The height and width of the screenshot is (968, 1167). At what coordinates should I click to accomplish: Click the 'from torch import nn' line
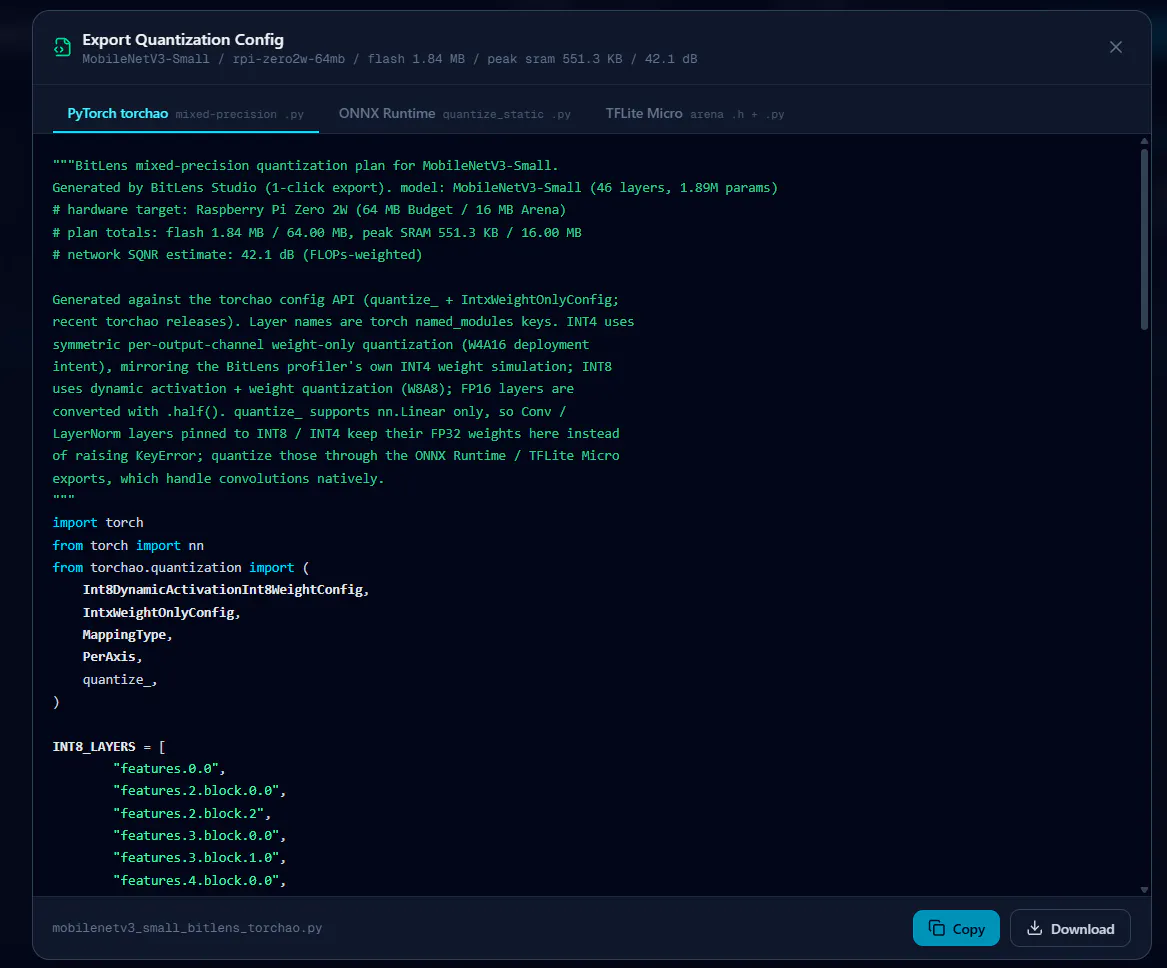click(x=128, y=545)
